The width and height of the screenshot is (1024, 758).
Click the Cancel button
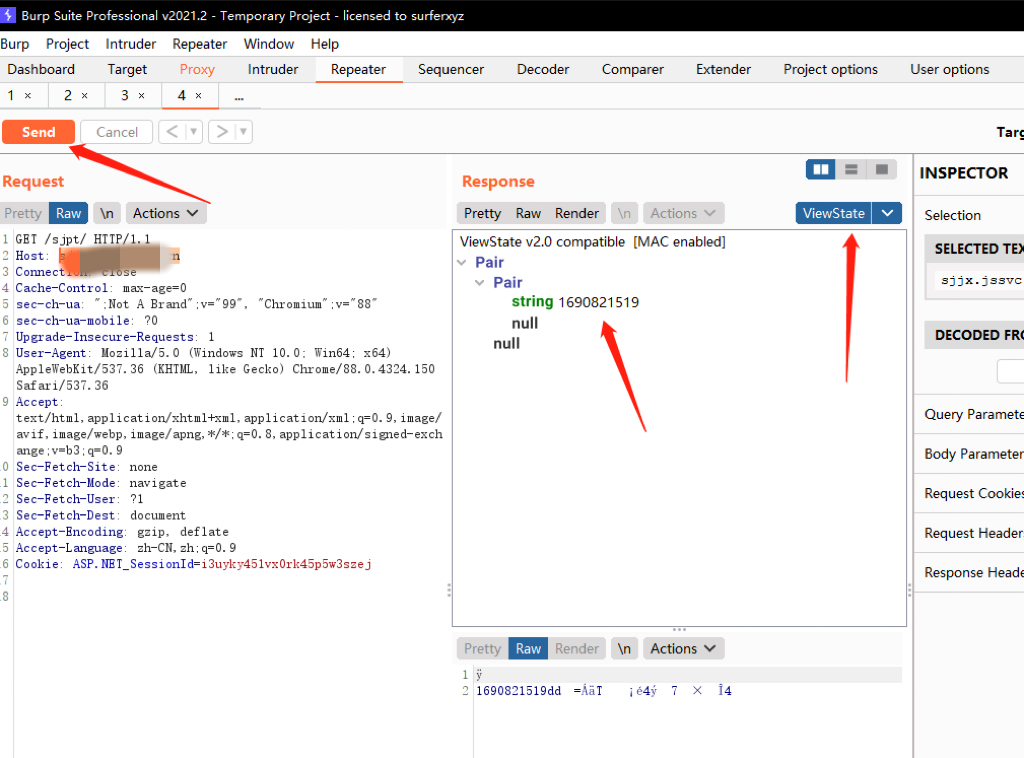click(x=117, y=132)
